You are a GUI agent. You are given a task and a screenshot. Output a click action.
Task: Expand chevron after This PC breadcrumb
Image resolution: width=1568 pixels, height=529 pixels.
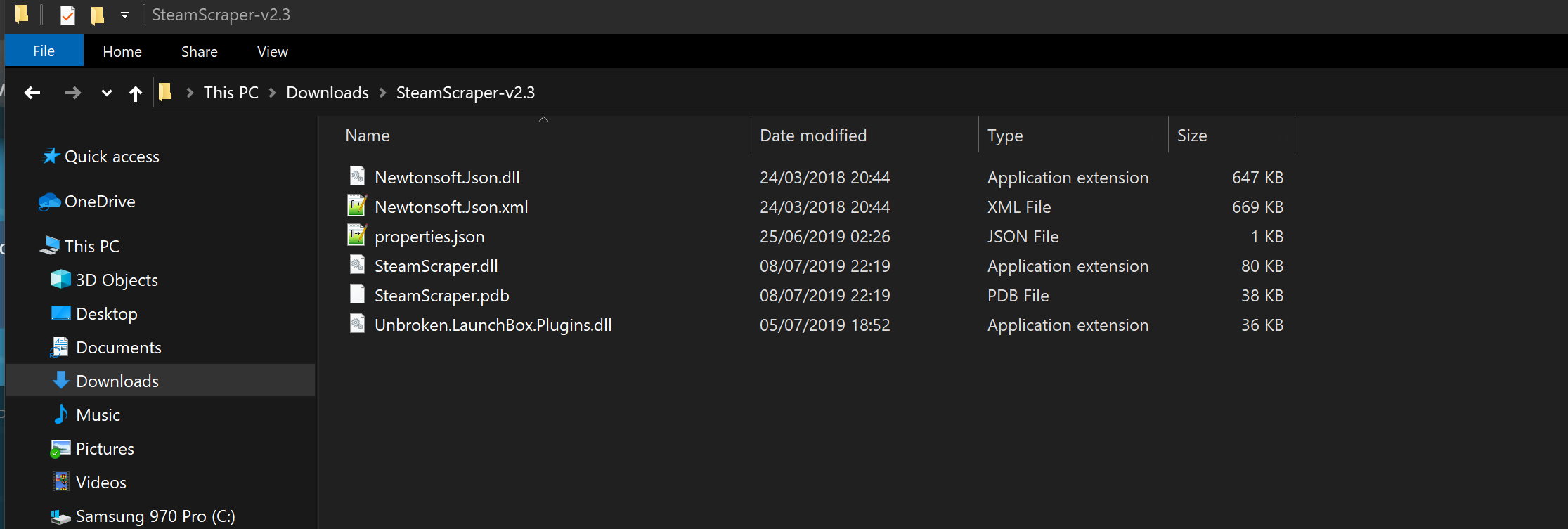coord(273,93)
